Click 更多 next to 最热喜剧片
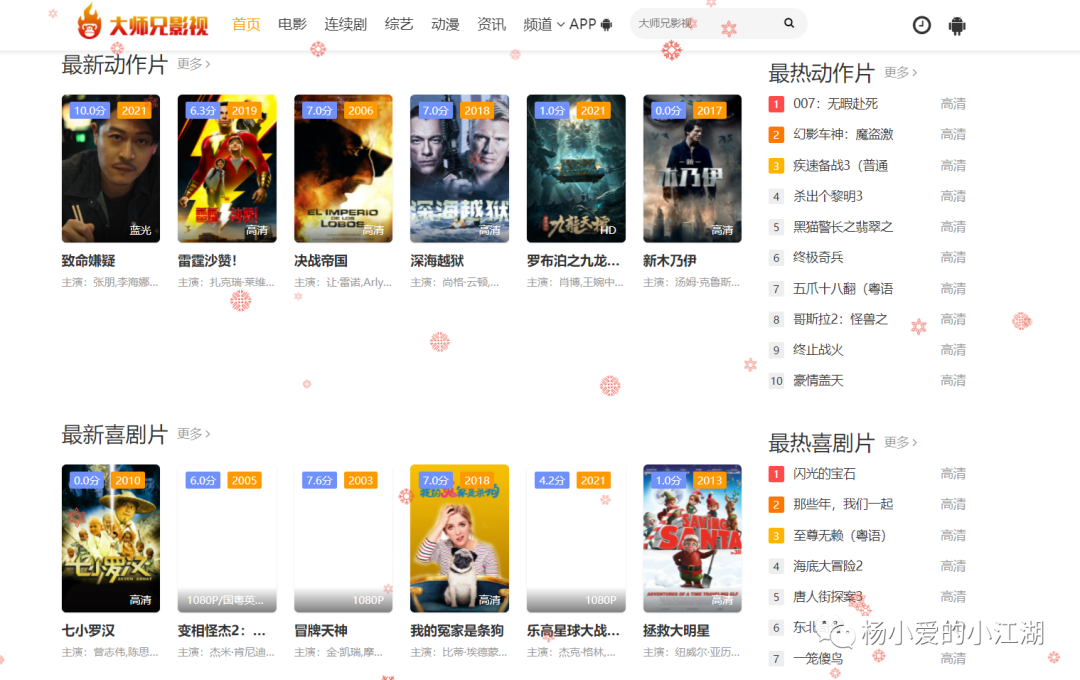Image resolution: width=1080 pixels, height=680 pixels. point(900,442)
